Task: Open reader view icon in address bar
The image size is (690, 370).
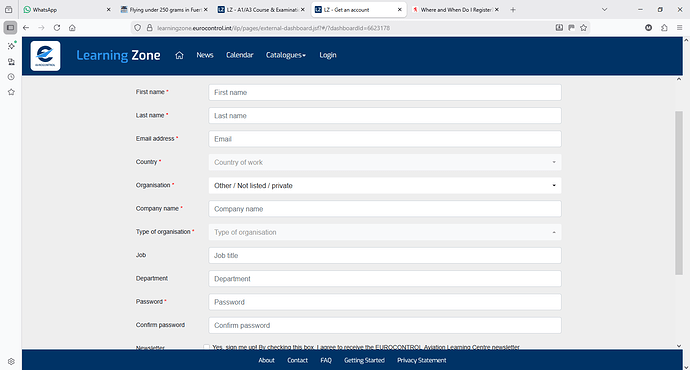Action: click(x=559, y=28)
